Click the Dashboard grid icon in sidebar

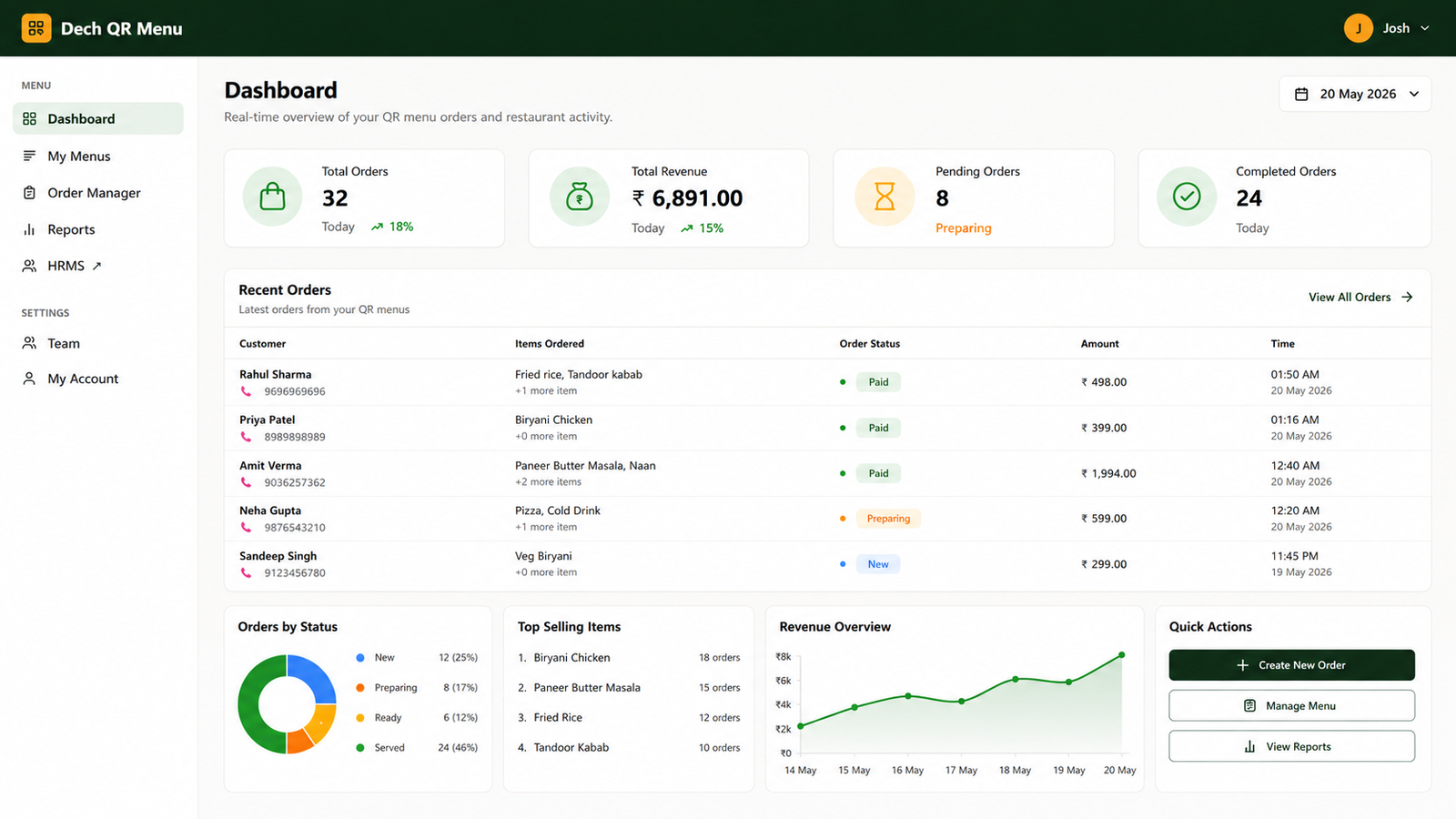(x=29, y=118)
